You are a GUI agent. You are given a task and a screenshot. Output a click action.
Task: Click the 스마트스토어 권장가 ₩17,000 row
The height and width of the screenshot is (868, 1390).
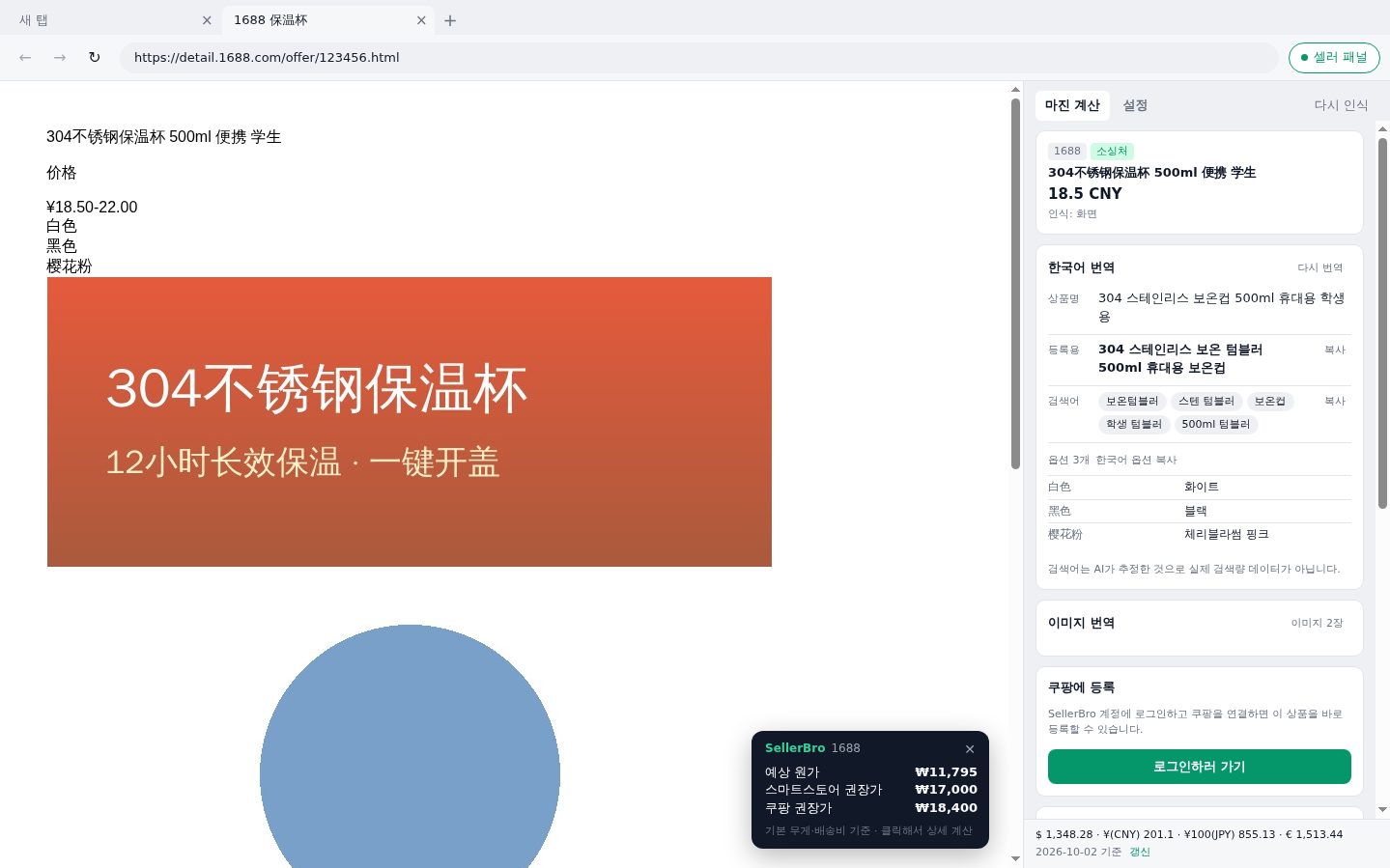pos(870,791)
